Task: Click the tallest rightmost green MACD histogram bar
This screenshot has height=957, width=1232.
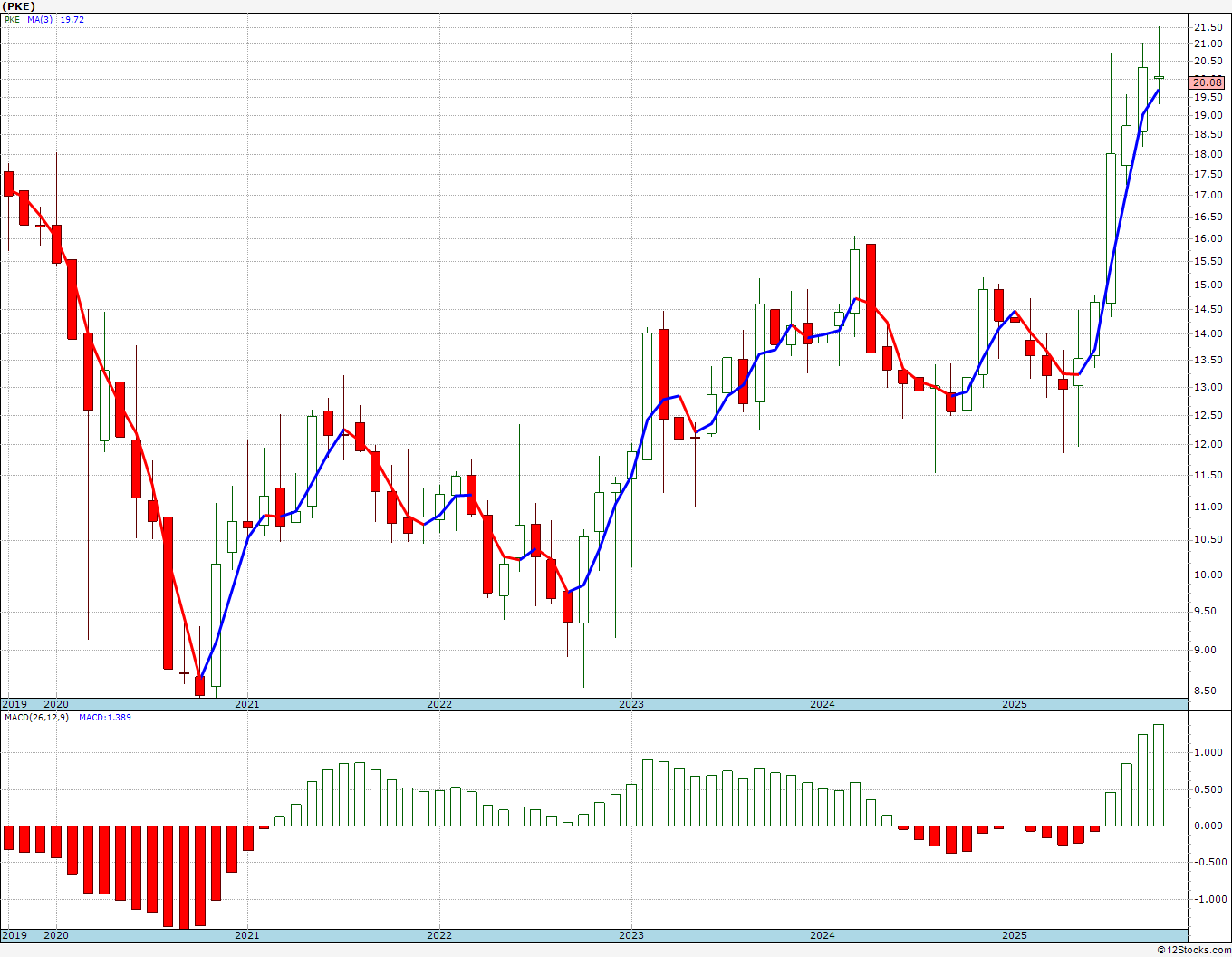Action: click(1159, 775)
